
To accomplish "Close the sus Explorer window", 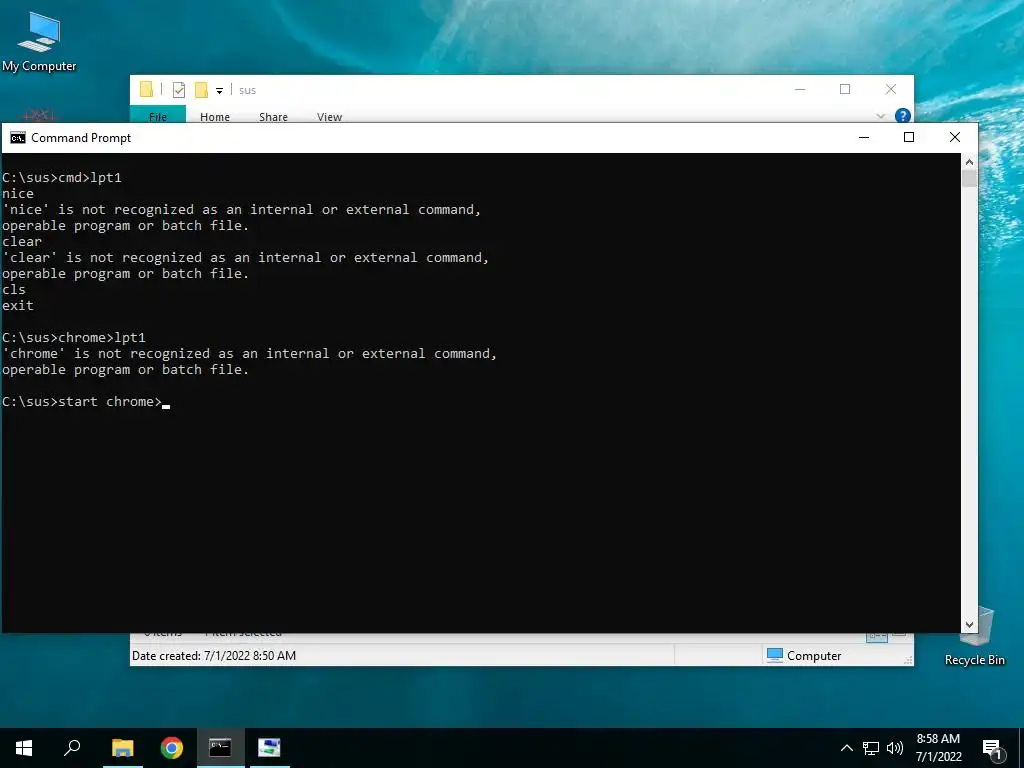I will click(891, 89).
